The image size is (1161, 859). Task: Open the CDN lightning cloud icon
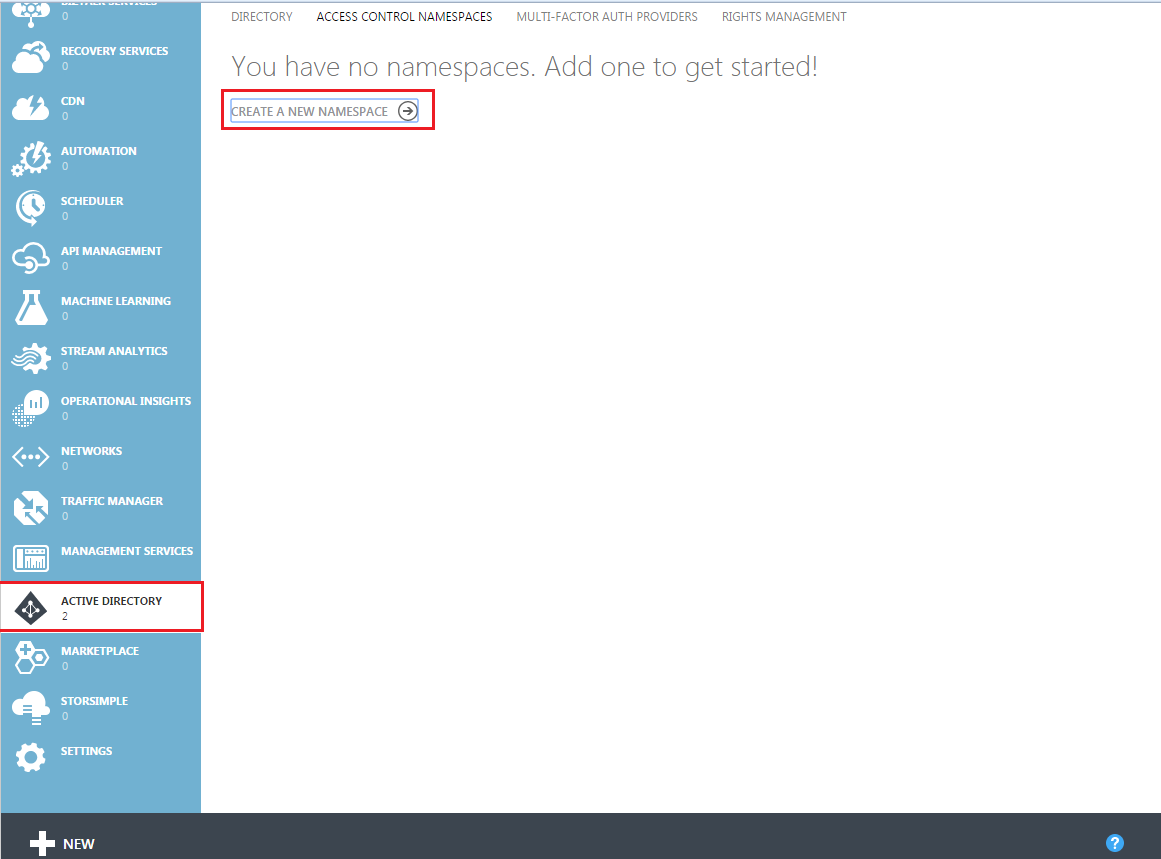click(30, 108)
